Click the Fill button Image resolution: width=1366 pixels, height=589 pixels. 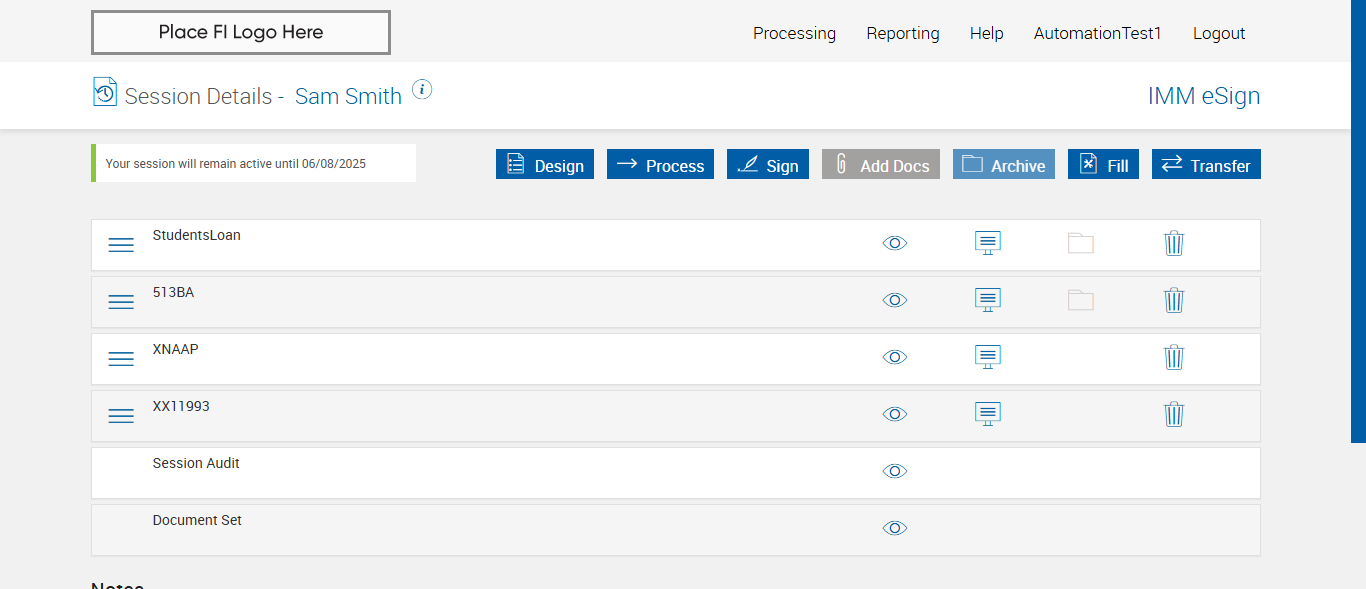point(1103,165)
